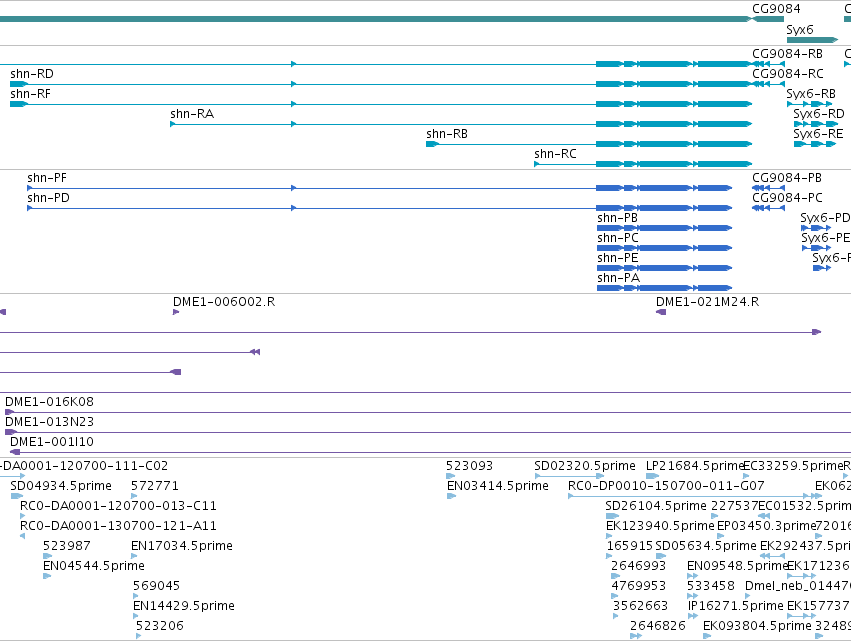Select the 523987 EST label
Image resolution: width=851 pixels, height=641 pixels.
point(67,547)
